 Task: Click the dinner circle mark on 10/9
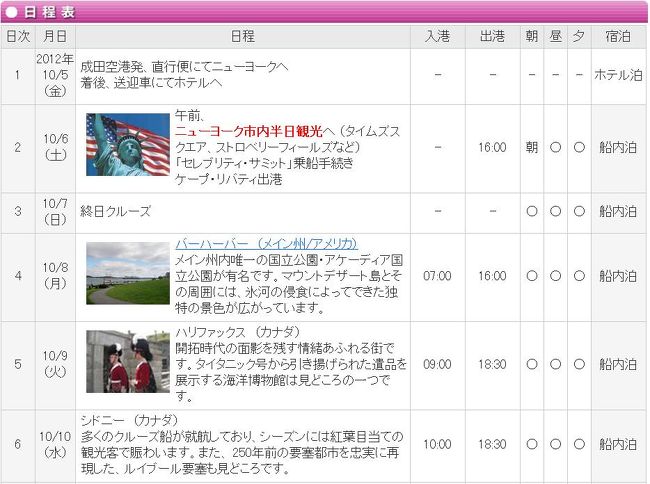pyautogui.click(x=579, y=364)
